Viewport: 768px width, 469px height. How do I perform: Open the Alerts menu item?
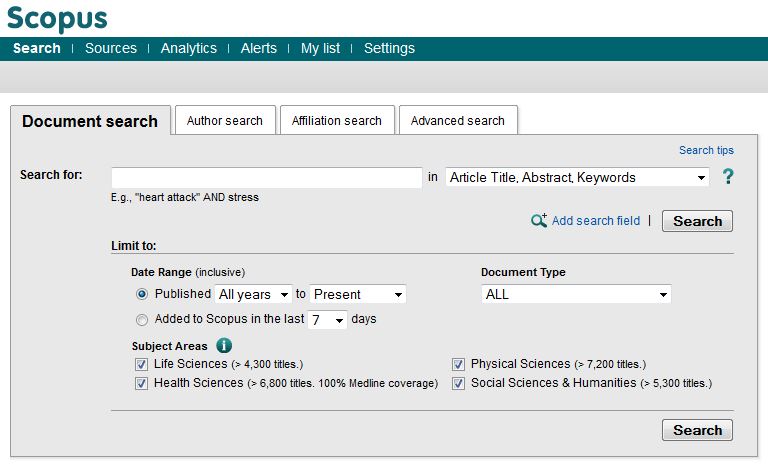pos(259,48)
